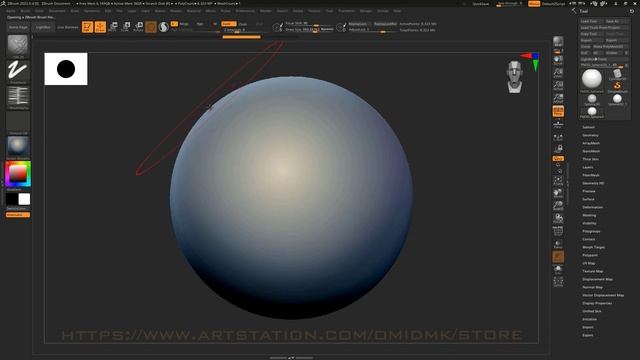This screenshot has width=640, height=360.
Task: Toggle Sculptris Pro yin-yang icon
Action: point(164,27)
